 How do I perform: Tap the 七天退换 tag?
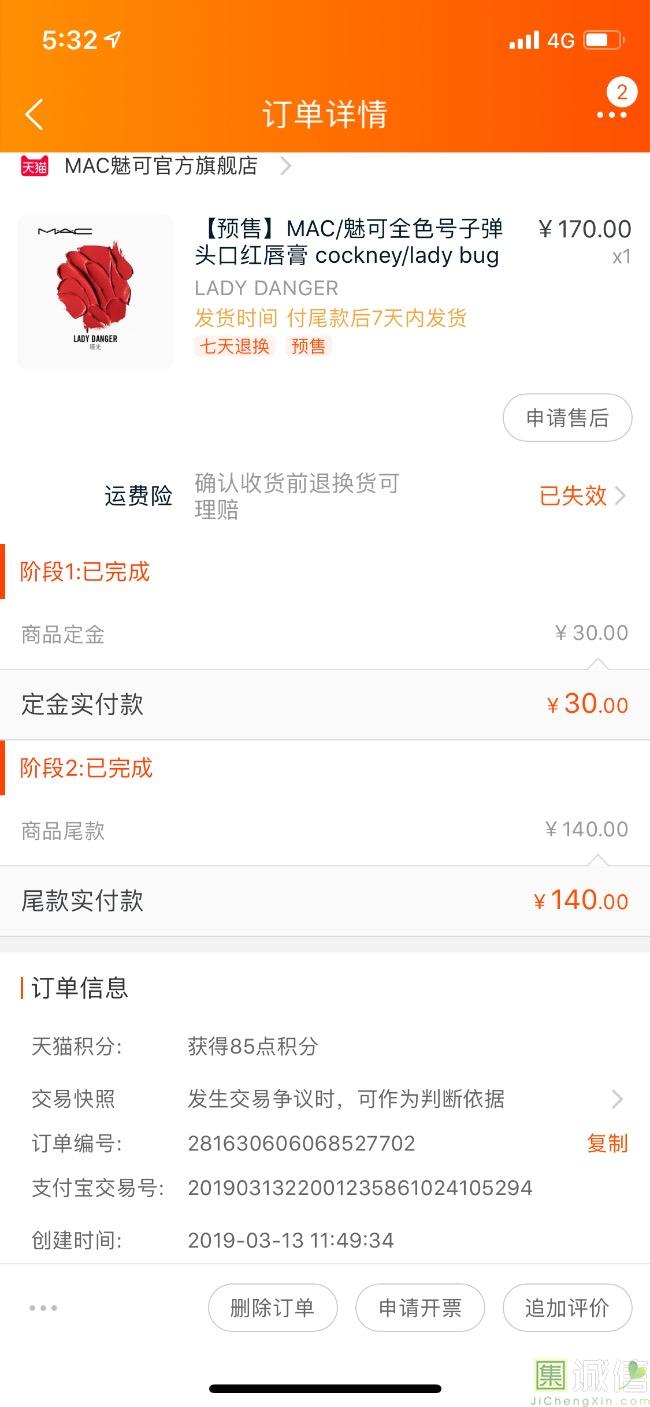pyautogui.click(x=235, y=347)
